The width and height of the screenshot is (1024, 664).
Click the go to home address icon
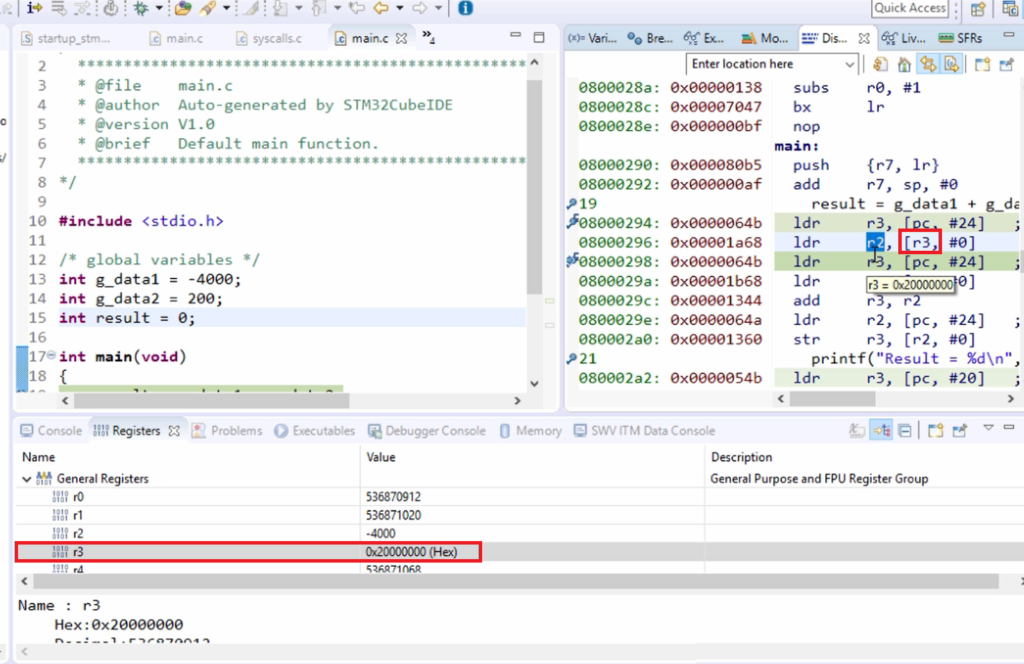point(904,64)
